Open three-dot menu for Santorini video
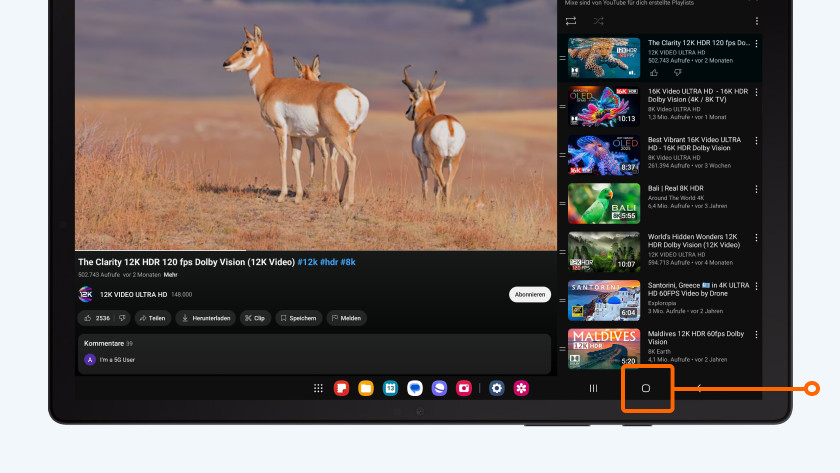Image resolution: width=840 pixels, height=473 pixels. coord(756,286)
